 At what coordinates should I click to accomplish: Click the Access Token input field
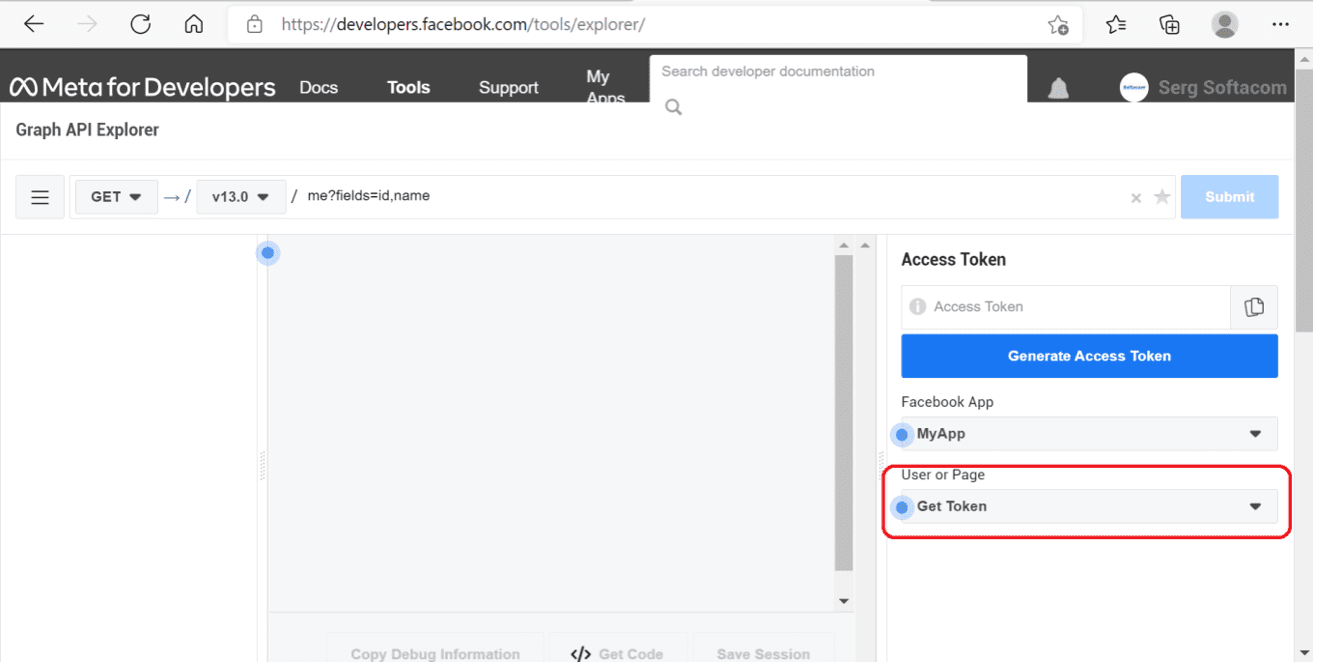pos(1066,307)
